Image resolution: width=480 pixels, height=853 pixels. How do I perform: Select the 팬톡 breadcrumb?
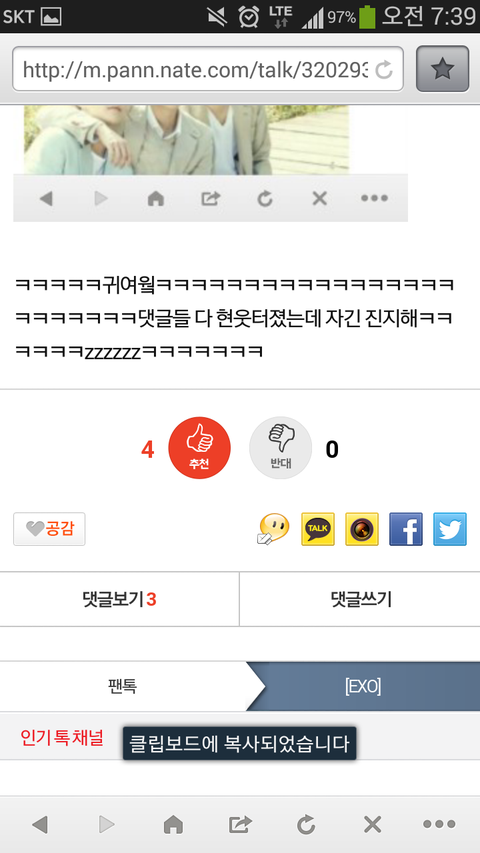[x=122, y=687]
